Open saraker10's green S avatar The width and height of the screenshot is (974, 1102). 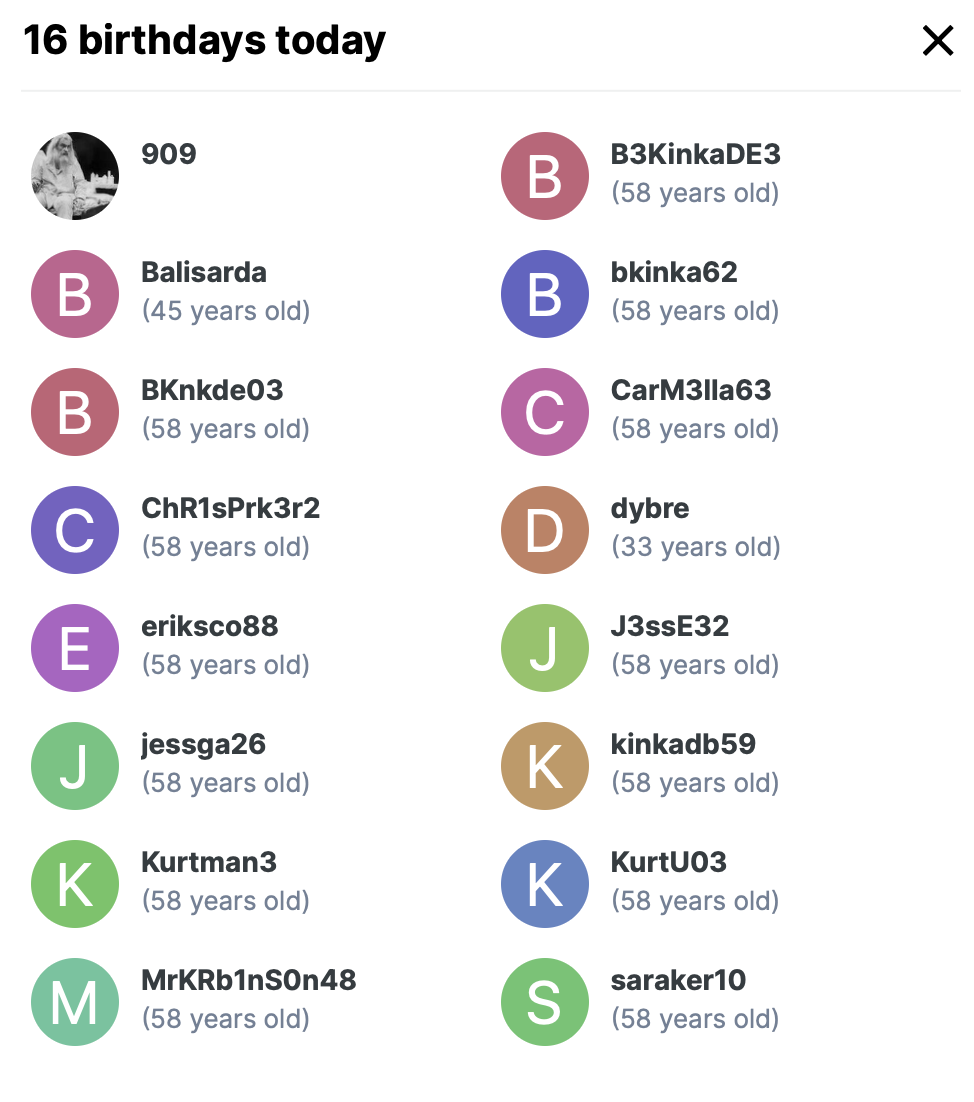pos(544,1002)
